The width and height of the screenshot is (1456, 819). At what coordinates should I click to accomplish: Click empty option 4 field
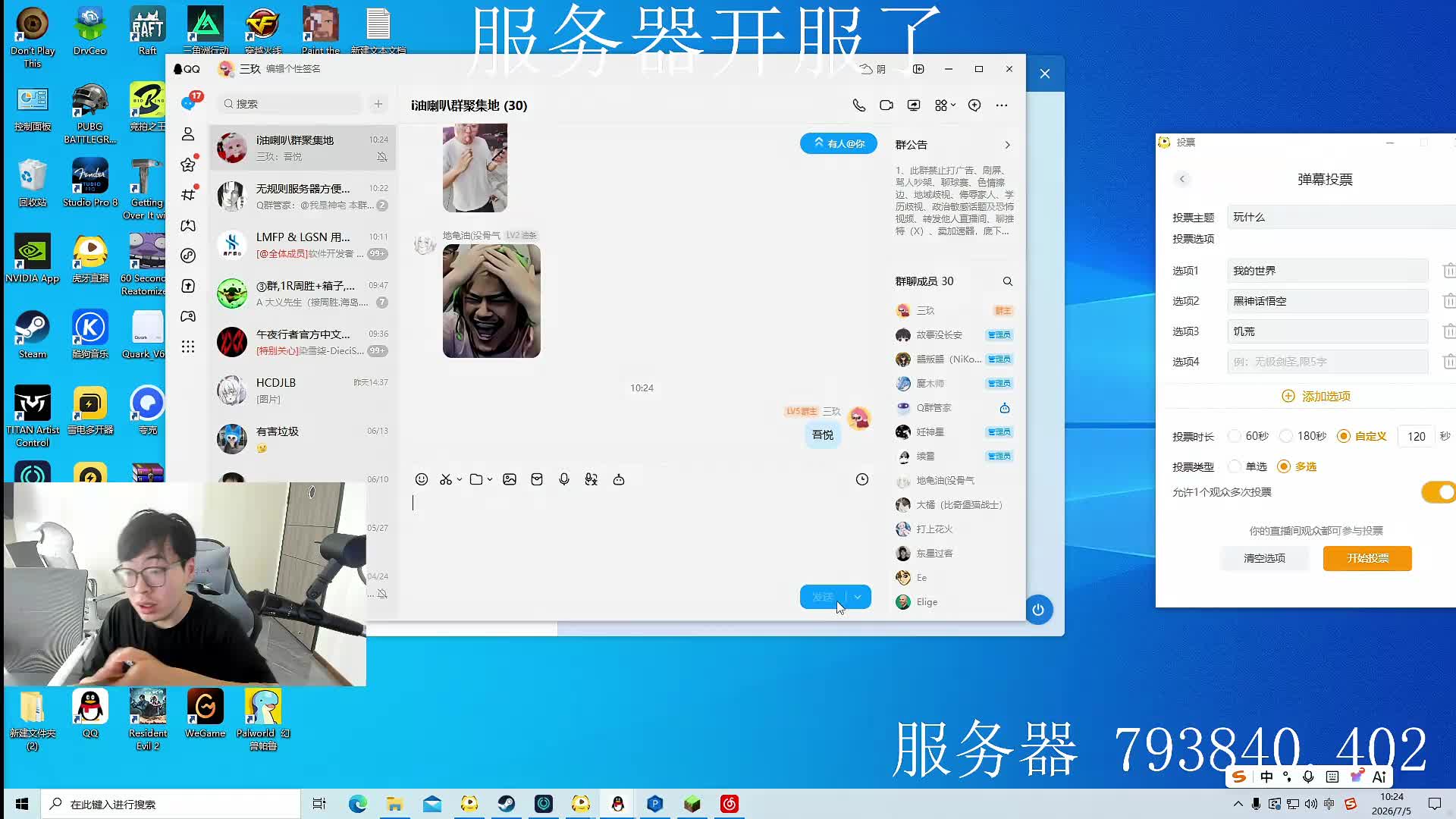[1328, 362]
